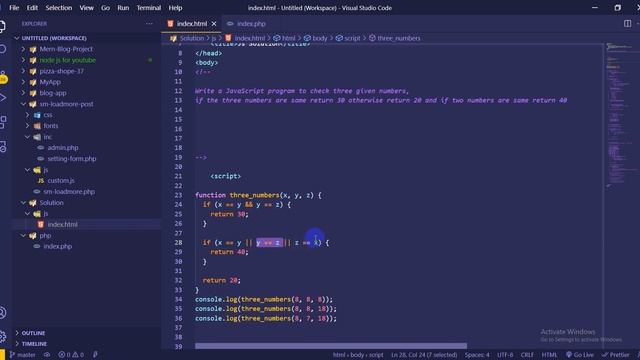Image resolution: width=640 pixels, height=360 pixels.
Task: Open the Extensions view in activity bar
Action: click(x=2, y=122)
